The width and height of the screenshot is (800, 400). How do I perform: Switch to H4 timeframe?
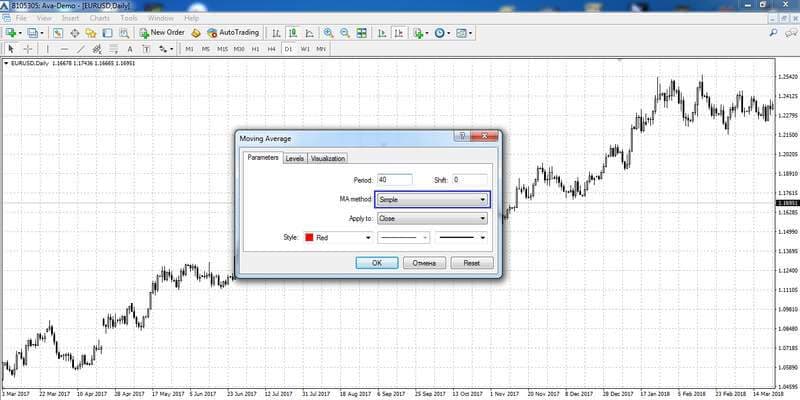pyautogui.click(x=271, y=49)
